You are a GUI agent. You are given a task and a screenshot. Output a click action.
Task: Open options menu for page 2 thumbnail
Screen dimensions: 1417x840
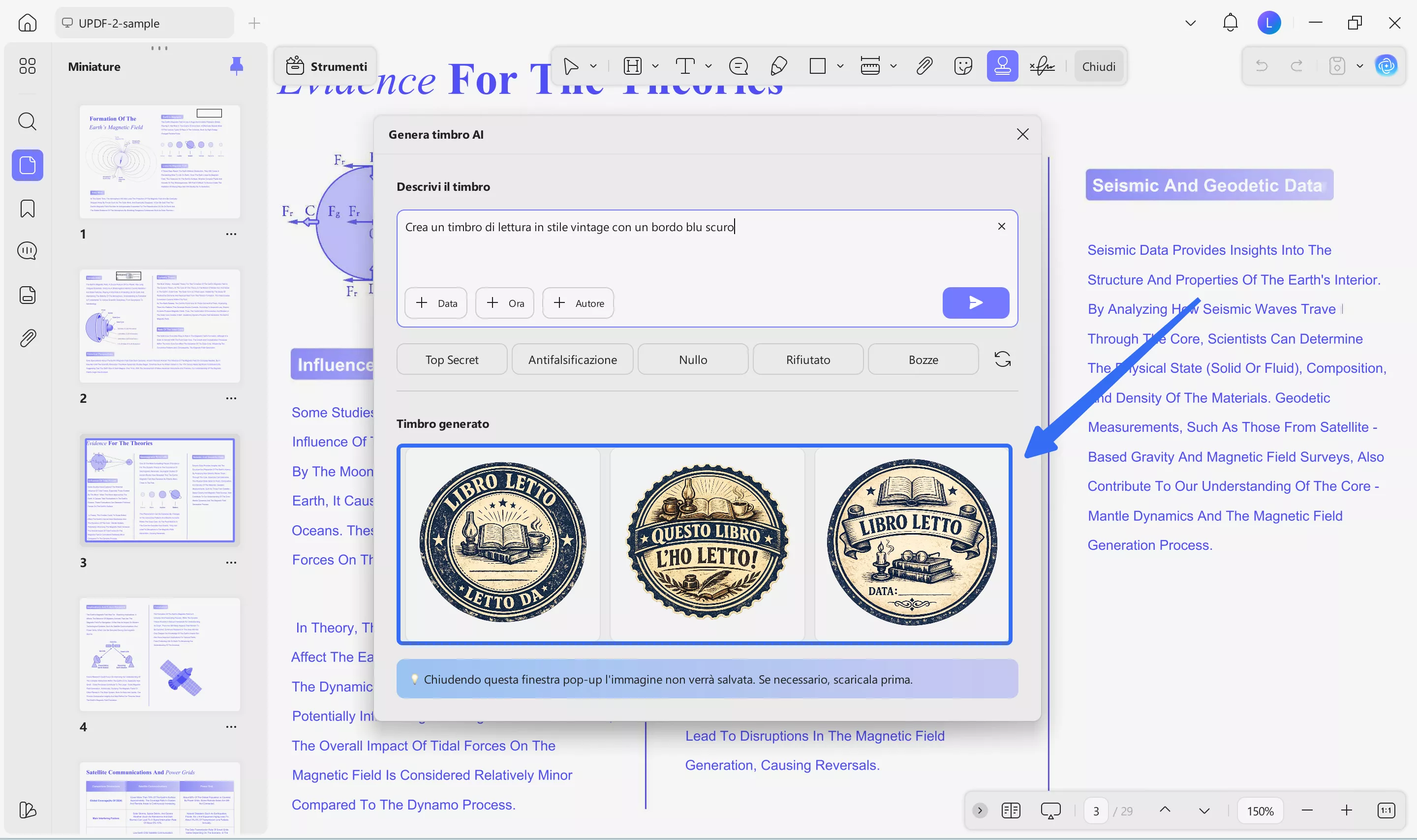tap(231, 398)
